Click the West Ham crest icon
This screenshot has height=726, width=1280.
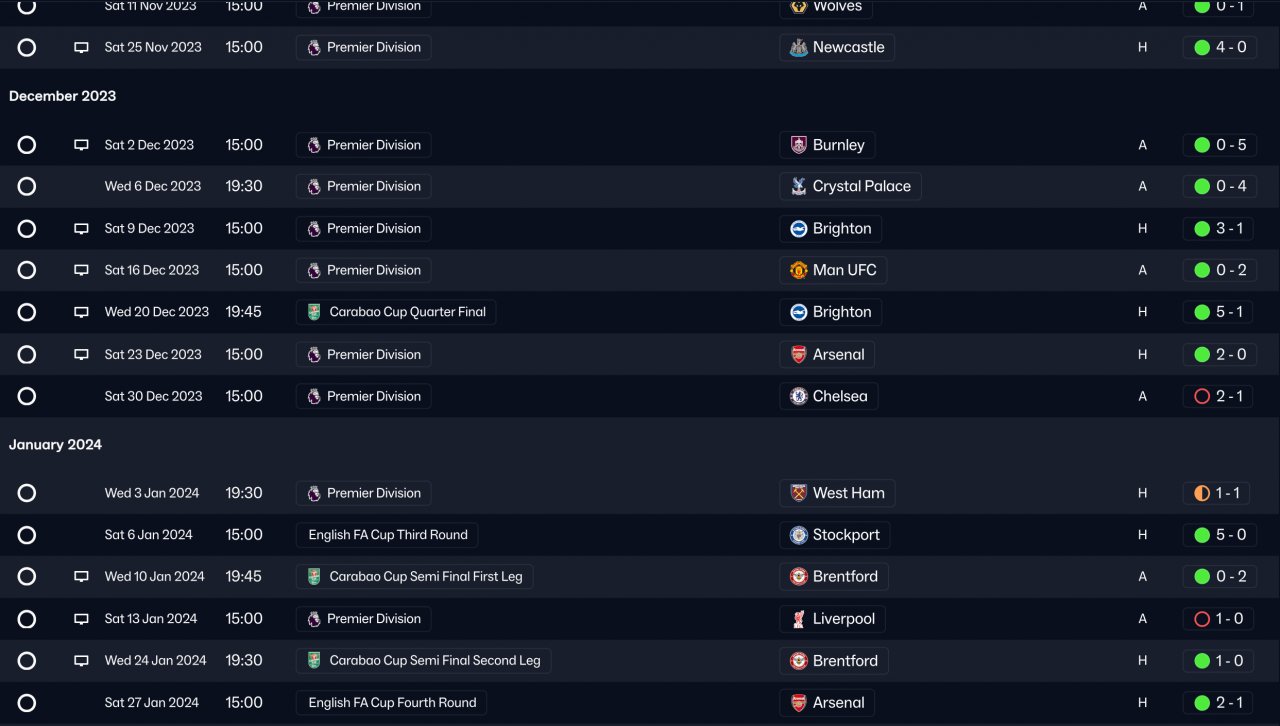[x=798, y=493]
